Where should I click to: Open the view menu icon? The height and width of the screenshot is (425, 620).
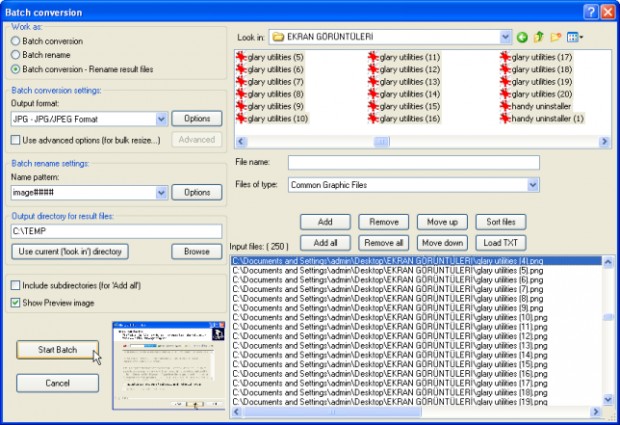(575, 37)
